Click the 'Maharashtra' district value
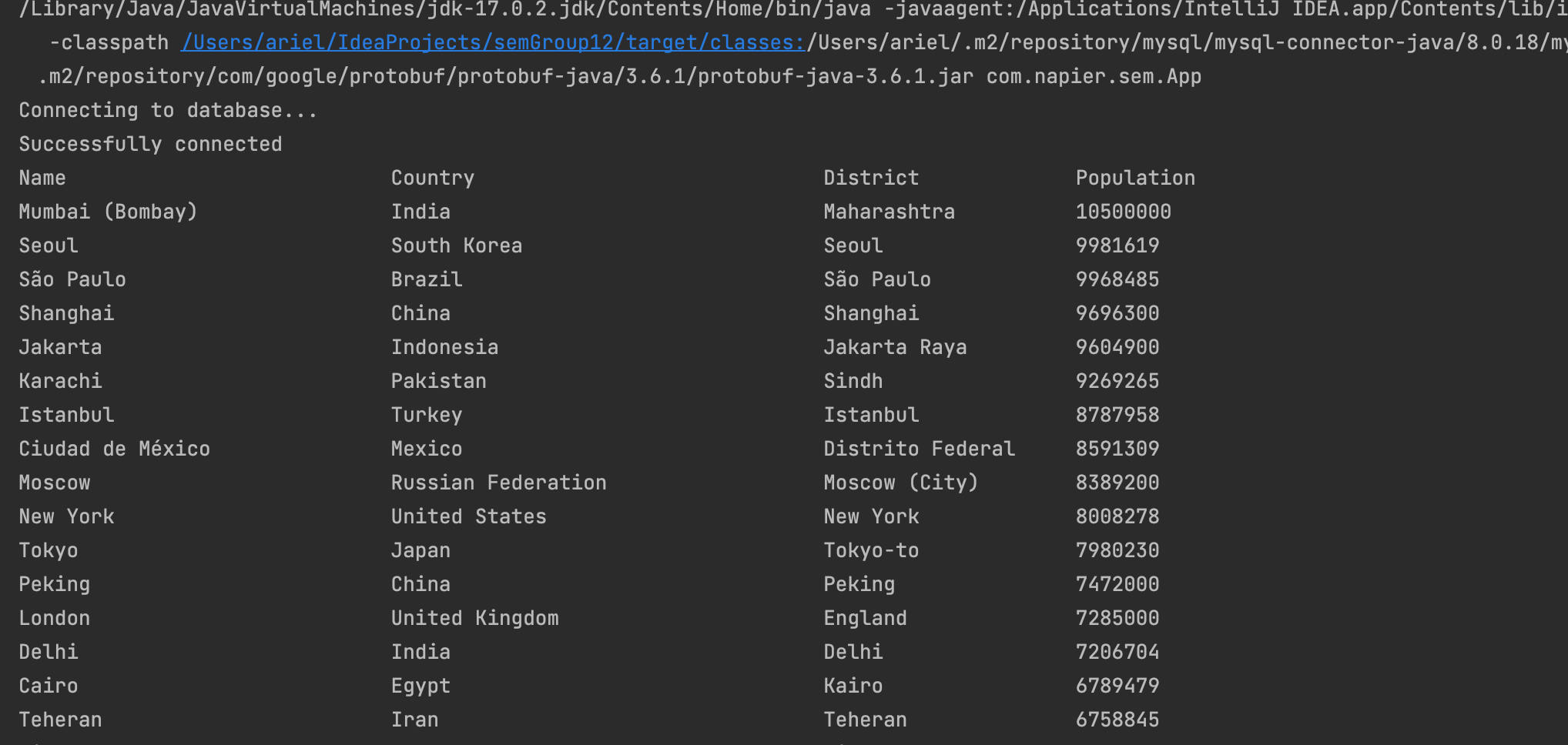1568x745 pixels. coord(889,212)
